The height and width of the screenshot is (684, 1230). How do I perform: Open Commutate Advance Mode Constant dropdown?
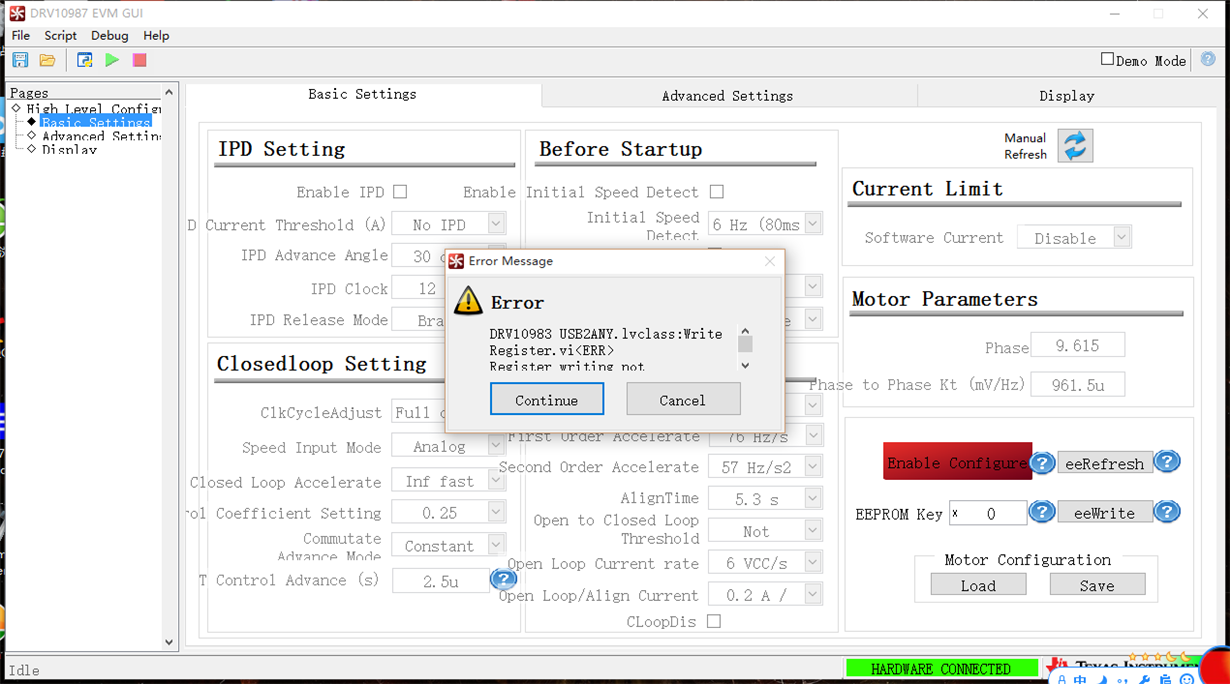point(496,545)
